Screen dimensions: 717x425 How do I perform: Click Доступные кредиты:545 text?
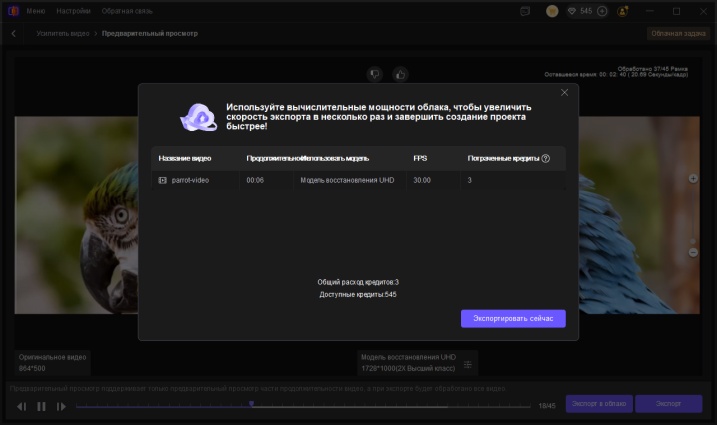358,295
